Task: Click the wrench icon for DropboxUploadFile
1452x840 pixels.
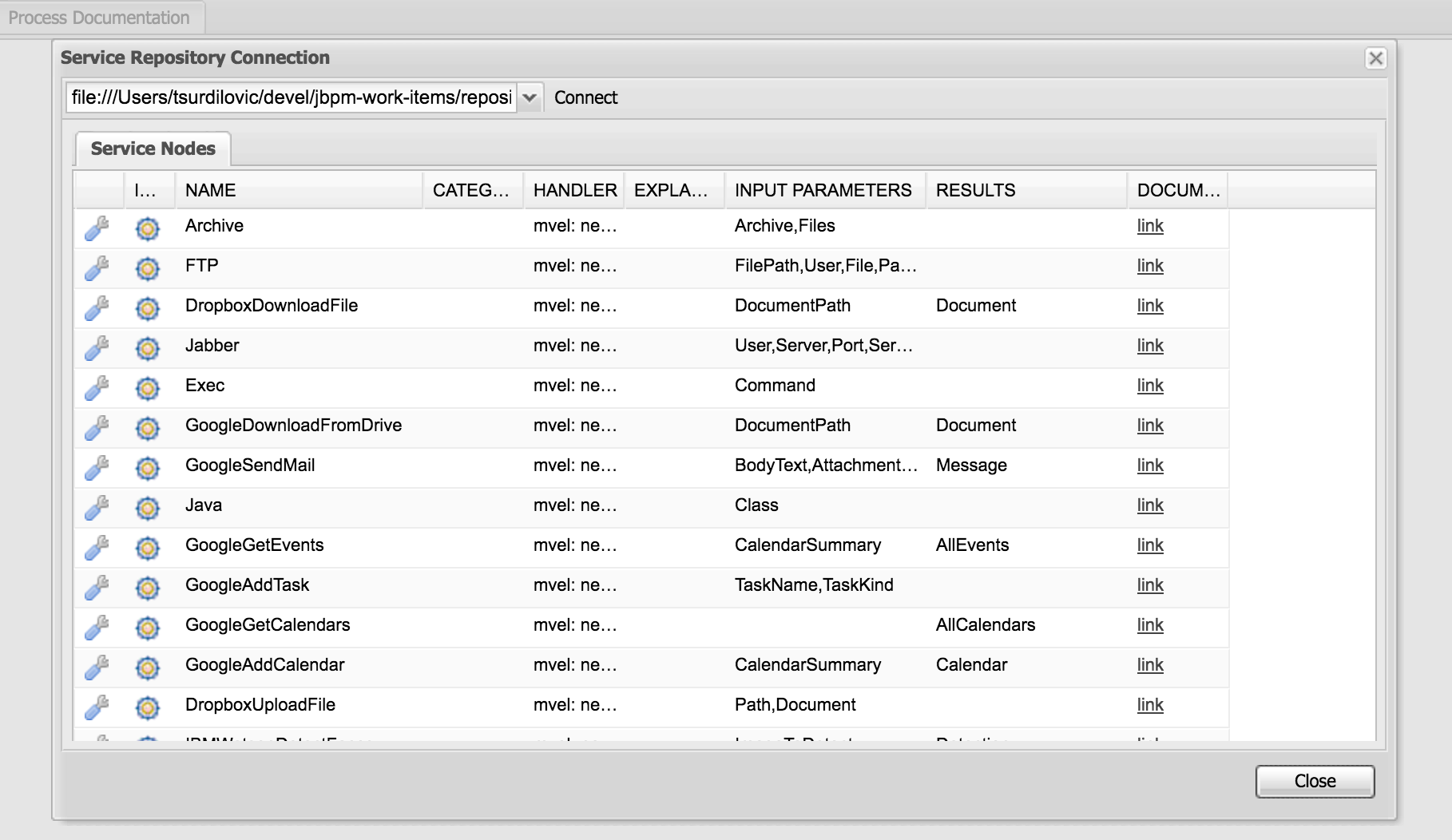Action: pyautogui.click(x=97, y=707)
